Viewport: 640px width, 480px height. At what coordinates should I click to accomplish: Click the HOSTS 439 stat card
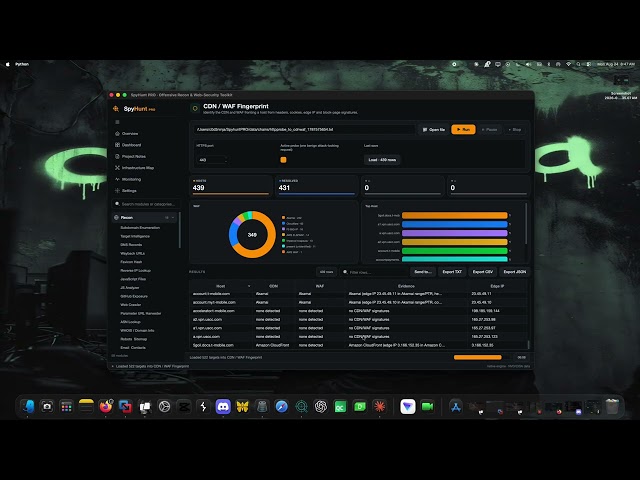231,186
